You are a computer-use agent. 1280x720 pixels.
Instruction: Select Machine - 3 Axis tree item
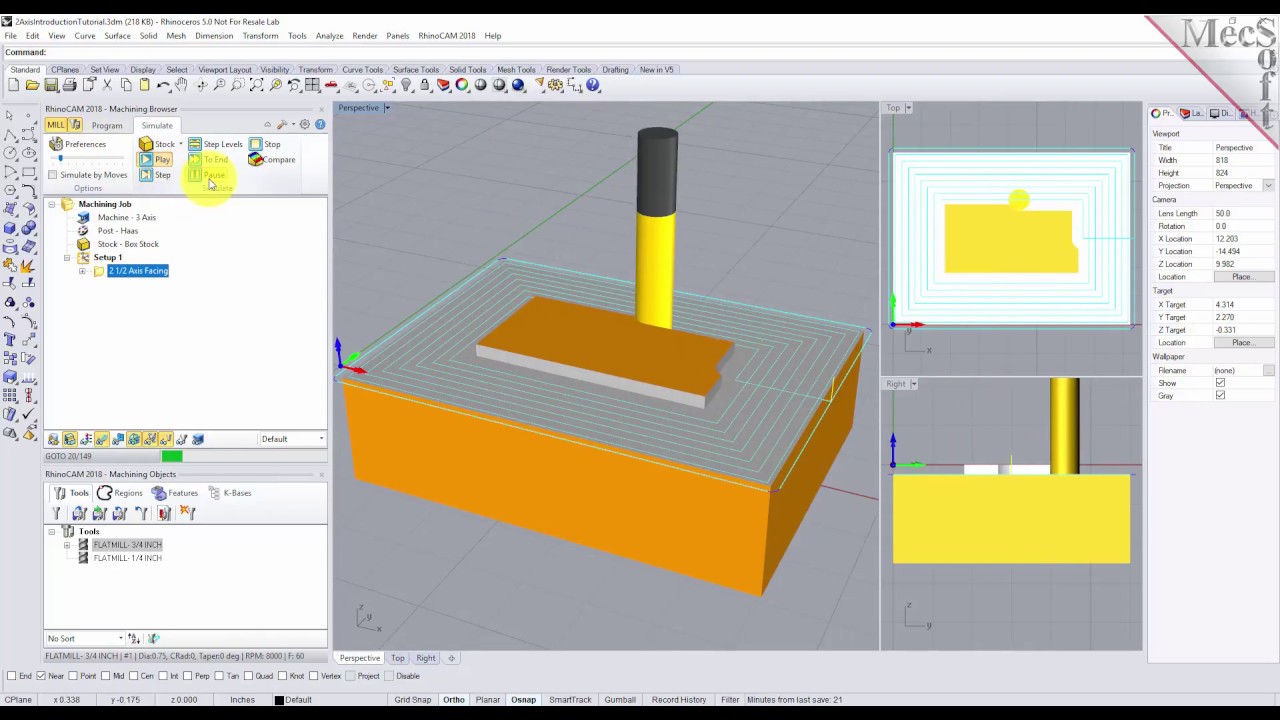pyautogui.click(x=126, y=217)
